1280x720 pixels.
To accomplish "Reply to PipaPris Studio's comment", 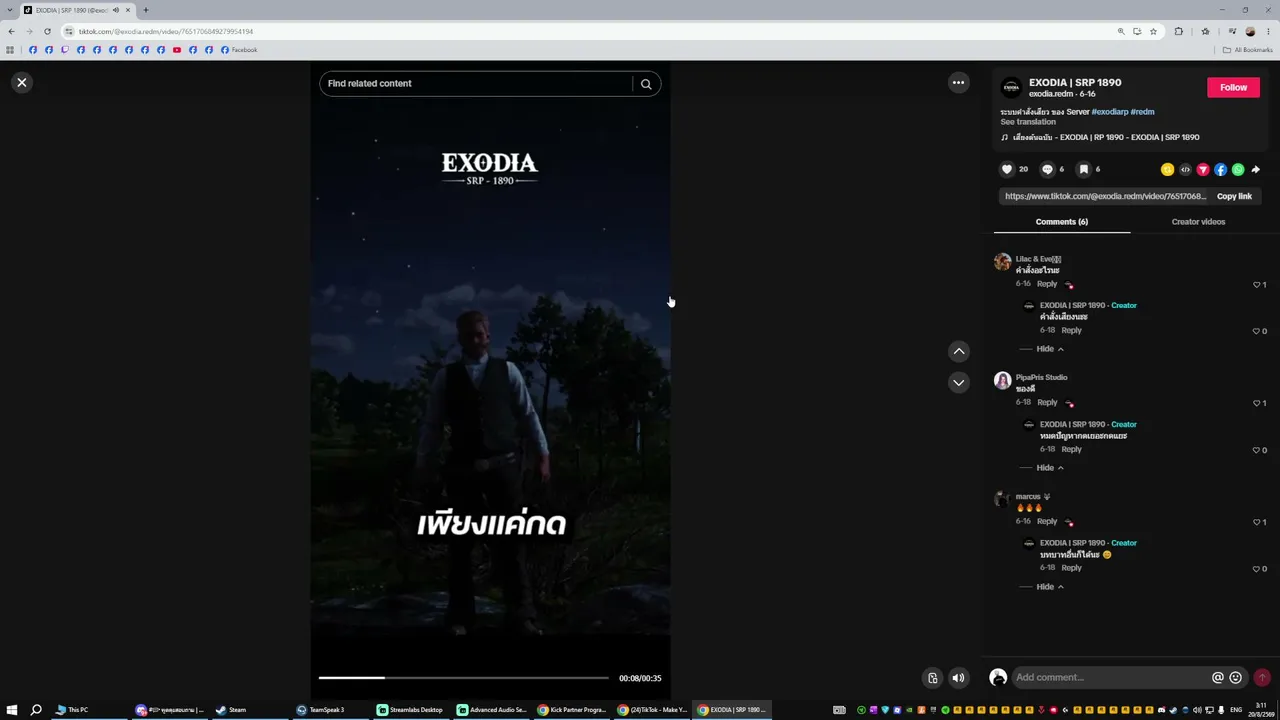I will coord(1047,403).
